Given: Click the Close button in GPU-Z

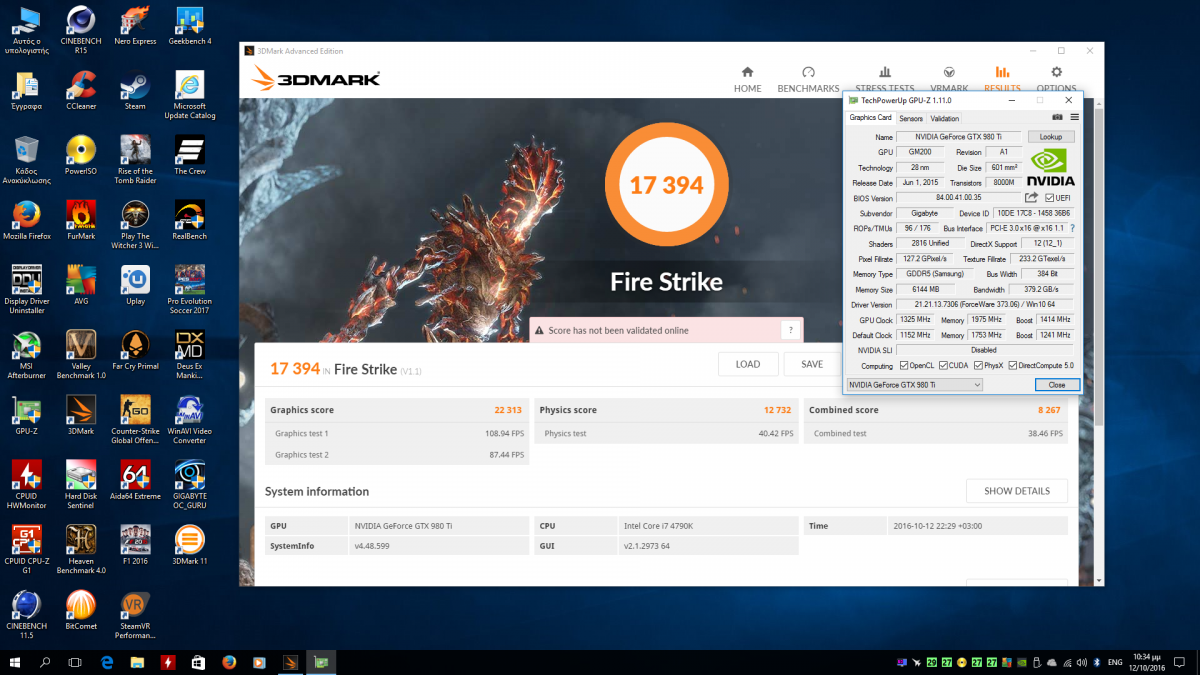Looking at the screenshot, I should click(1057, 384).
